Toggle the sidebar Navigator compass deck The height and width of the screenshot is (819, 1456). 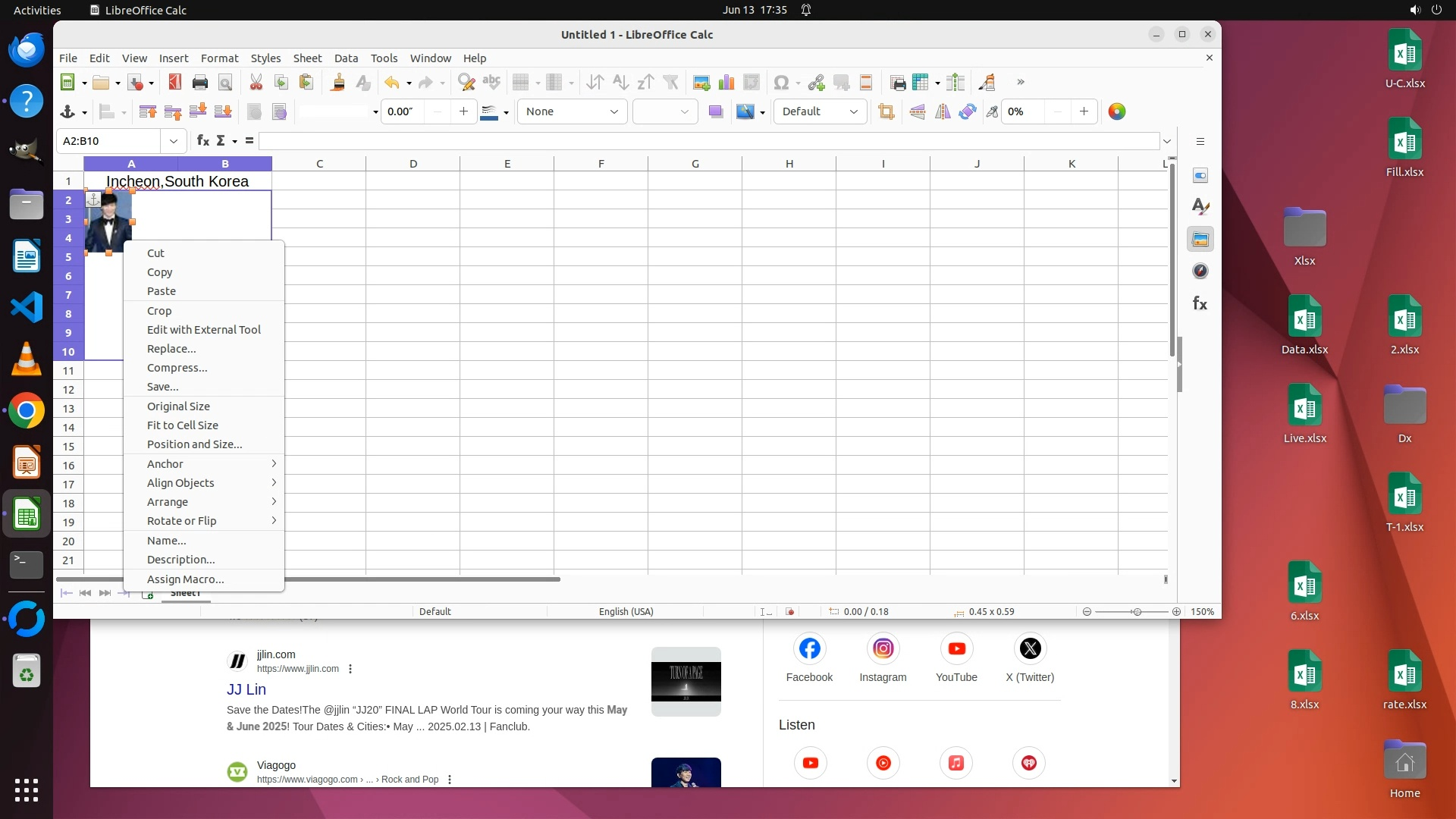click(1200, 271)
